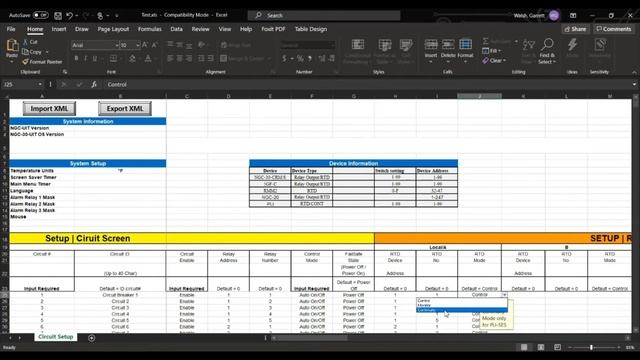Click the Insert cells icon
640x360 pixels.
point(431,44)
